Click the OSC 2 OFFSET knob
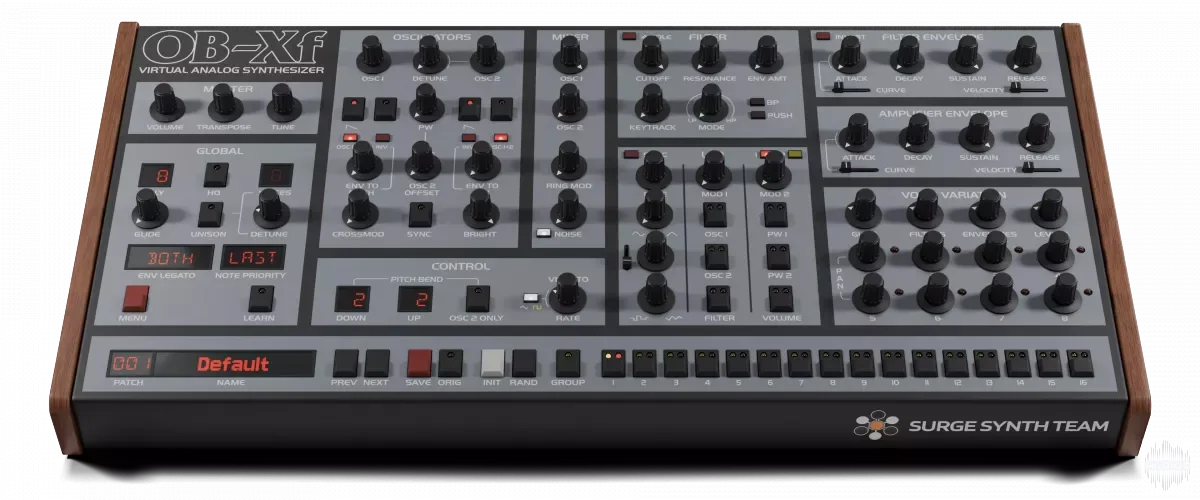This screenshot has height=500, width=1200. 422,160
